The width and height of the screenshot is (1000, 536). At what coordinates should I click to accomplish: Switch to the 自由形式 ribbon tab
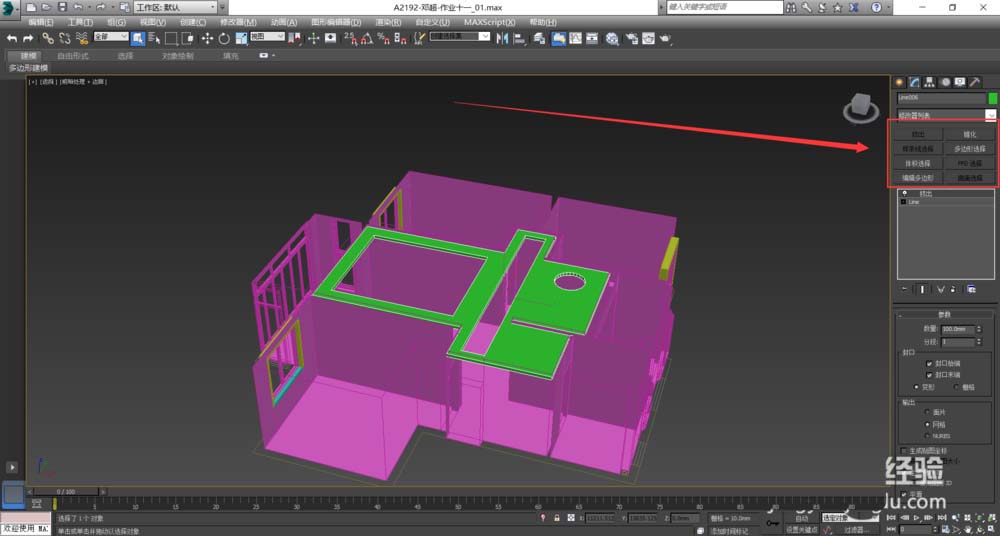coord(73,56)
